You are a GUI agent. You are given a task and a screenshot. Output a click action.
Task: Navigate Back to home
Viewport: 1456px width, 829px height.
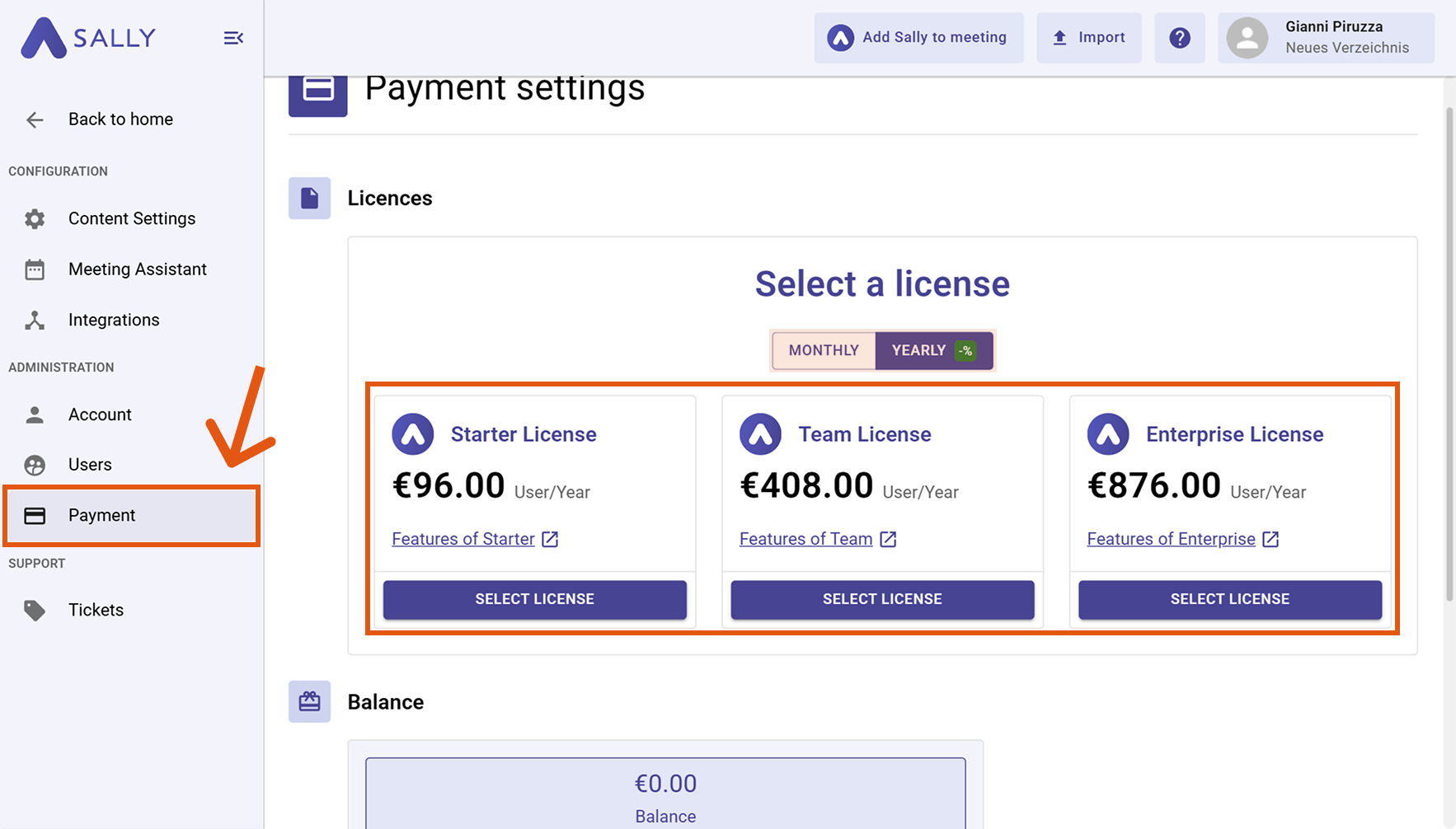(120, 119)
